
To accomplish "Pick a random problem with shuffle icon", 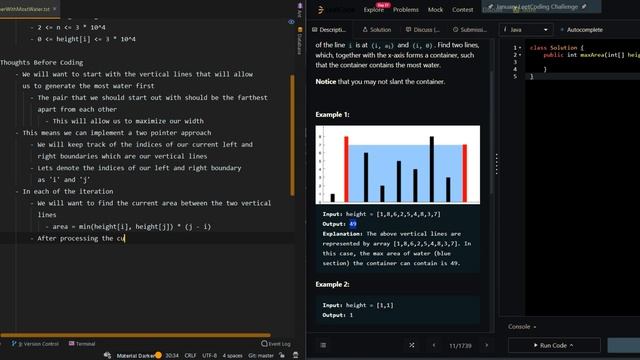I will tap(412, 345).
